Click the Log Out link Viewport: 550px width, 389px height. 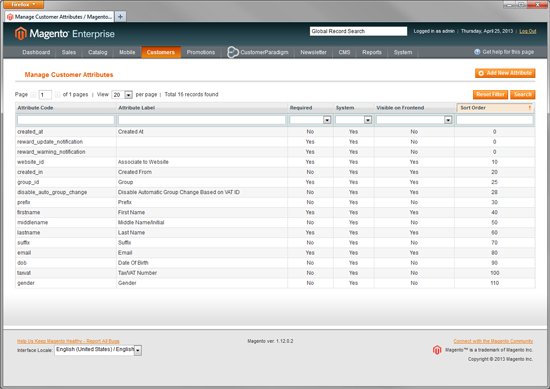click(528, 31)
